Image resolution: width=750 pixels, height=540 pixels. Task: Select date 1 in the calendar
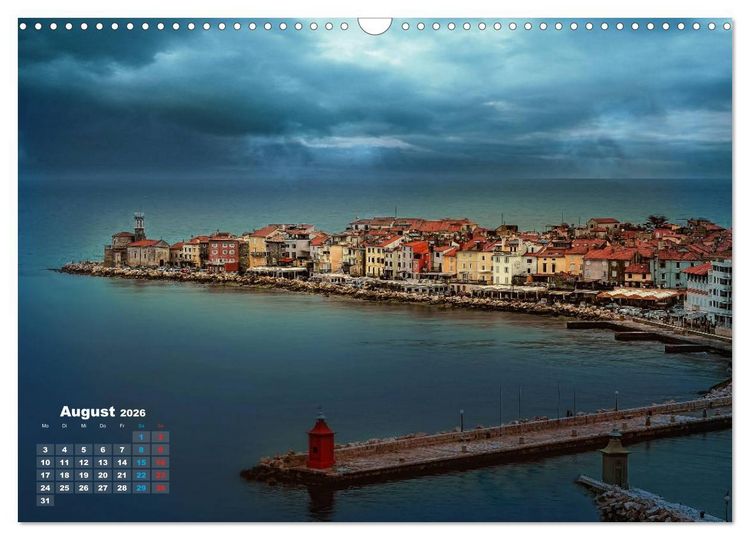point(141,437)
